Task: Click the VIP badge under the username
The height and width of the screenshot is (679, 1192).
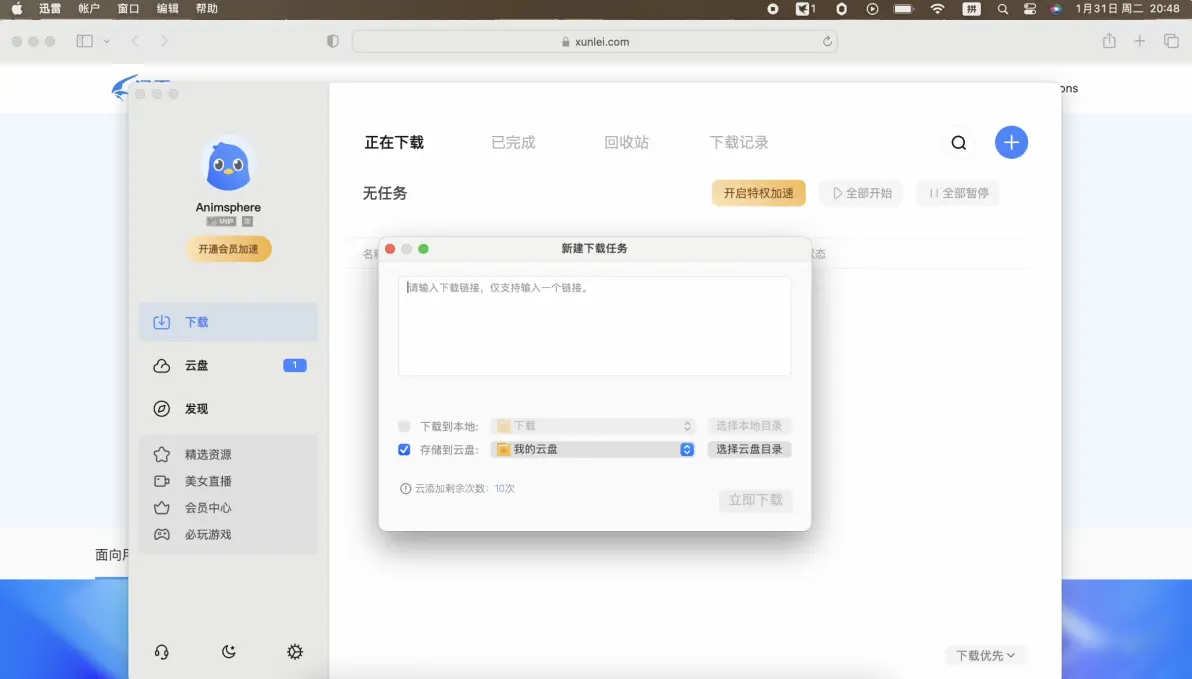Action: (221, 221)
